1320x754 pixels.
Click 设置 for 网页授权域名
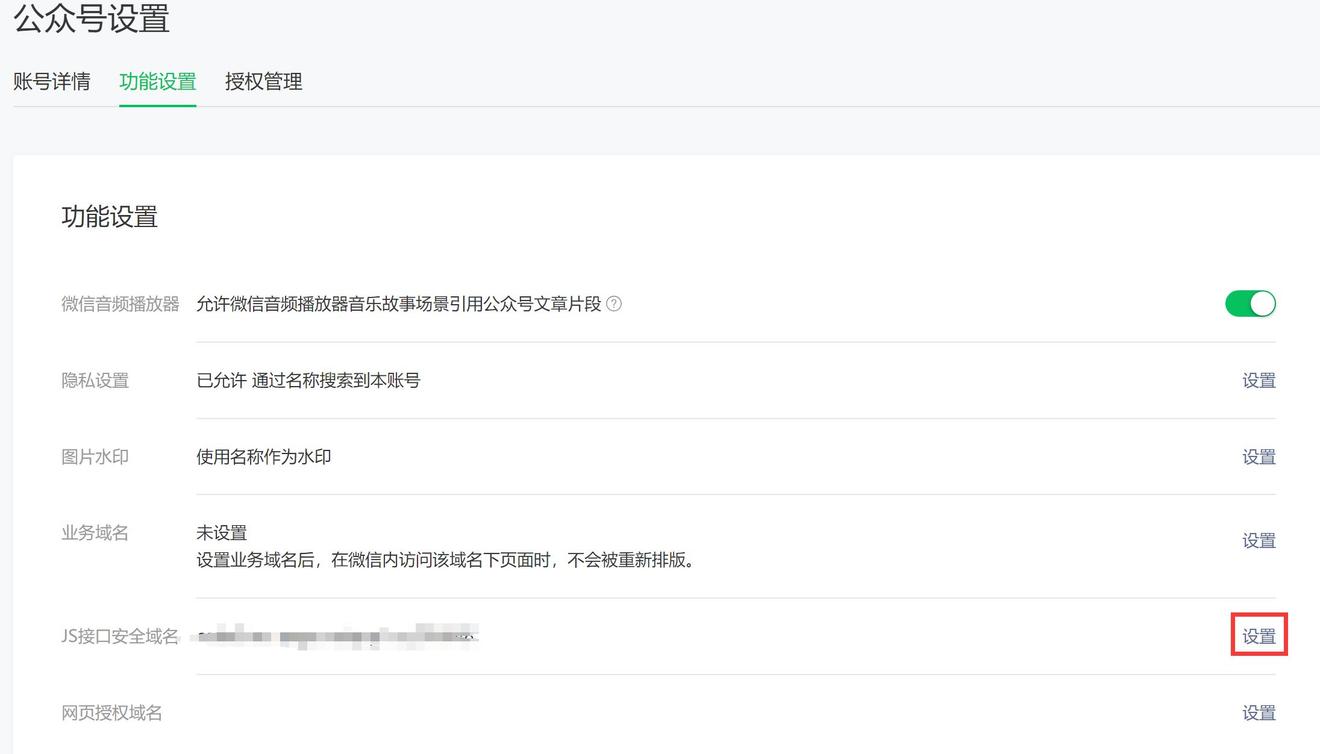coord(1258,713)
